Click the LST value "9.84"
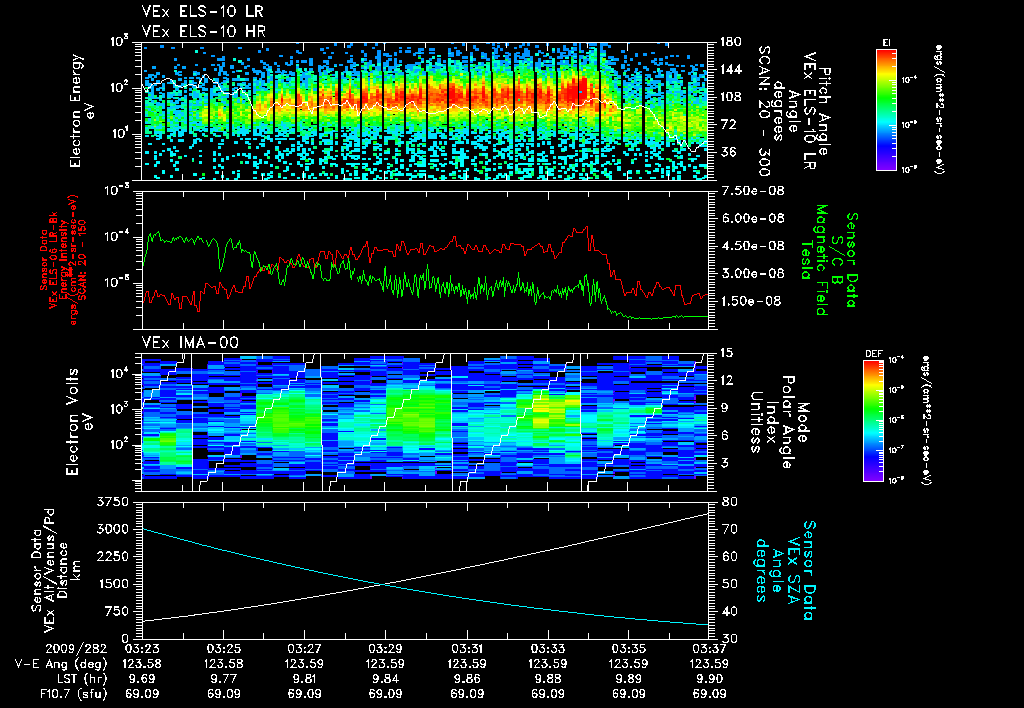Screen dimensions: 1024x708 point(385,679)
